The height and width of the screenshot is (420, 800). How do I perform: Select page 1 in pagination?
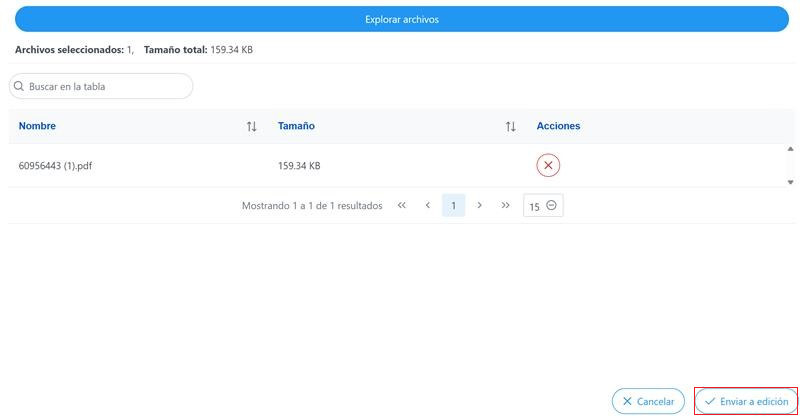[x=453, y=206]
